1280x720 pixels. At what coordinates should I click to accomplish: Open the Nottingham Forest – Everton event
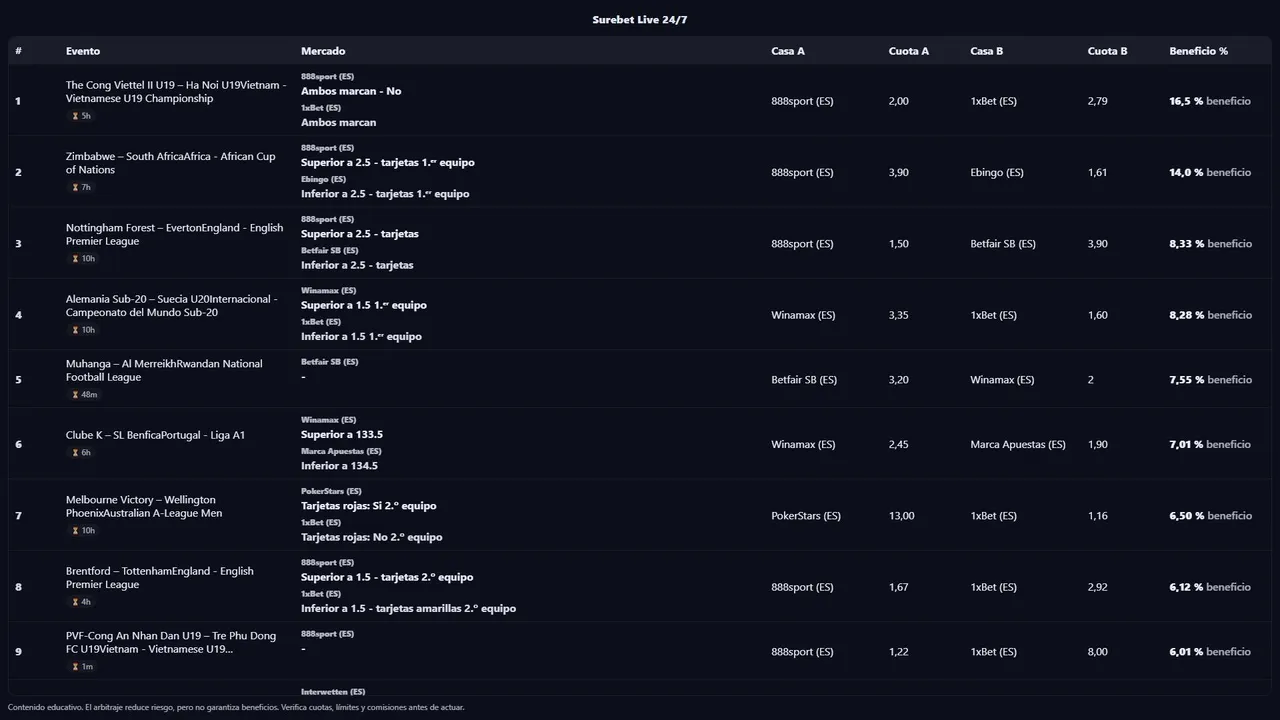pos(174,234)
